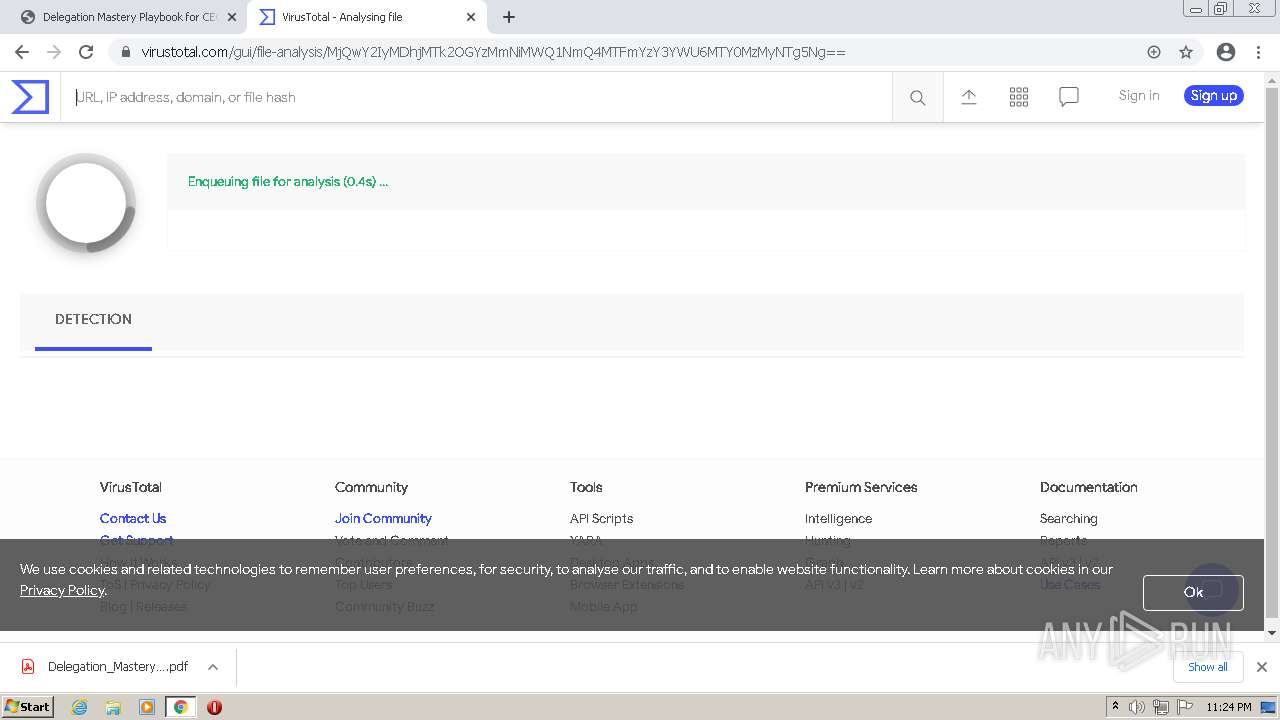Expand the Delegation_Mastery pdf download options arrow
Screen dimensions: 1280x720
tap(213, 667)
